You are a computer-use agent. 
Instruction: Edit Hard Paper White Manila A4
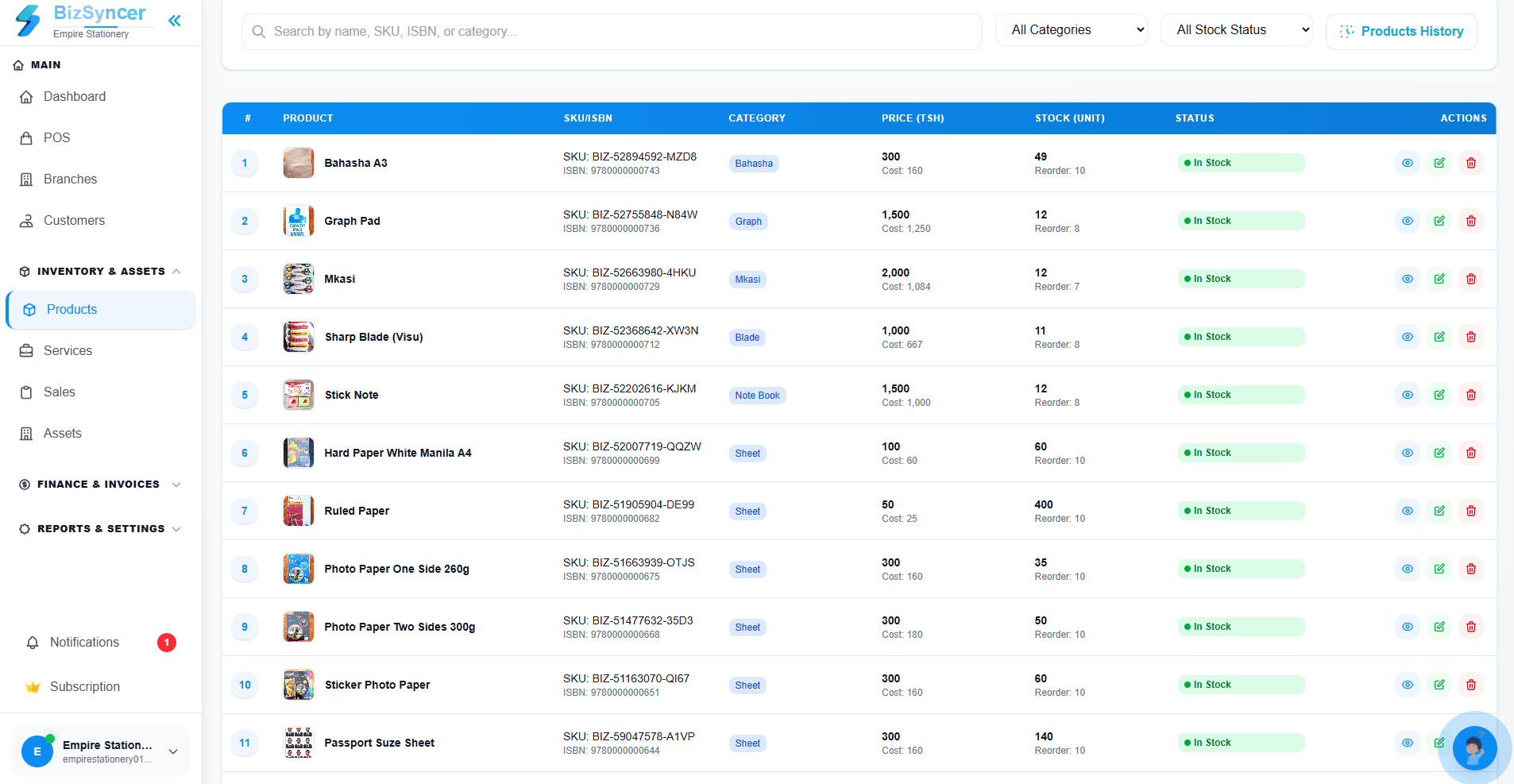coord(1439,453)
